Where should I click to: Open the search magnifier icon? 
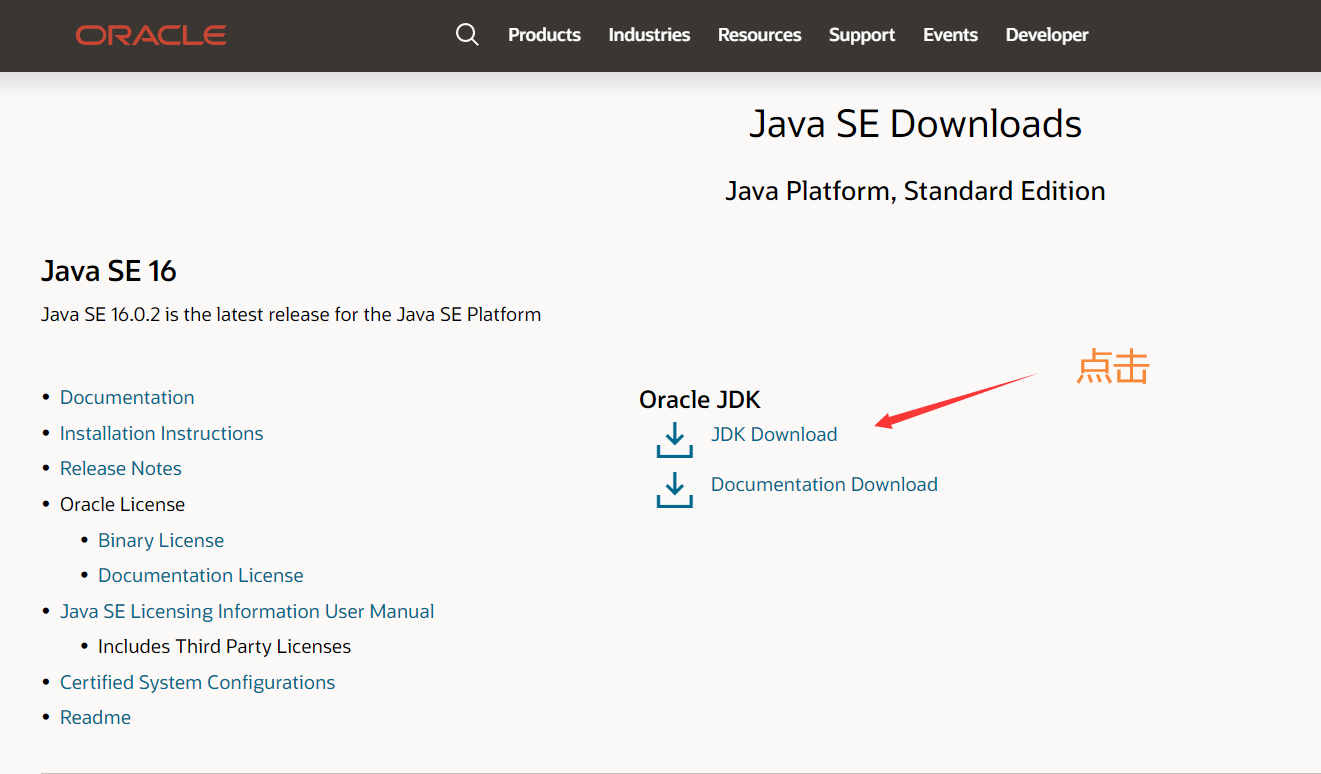467,34
